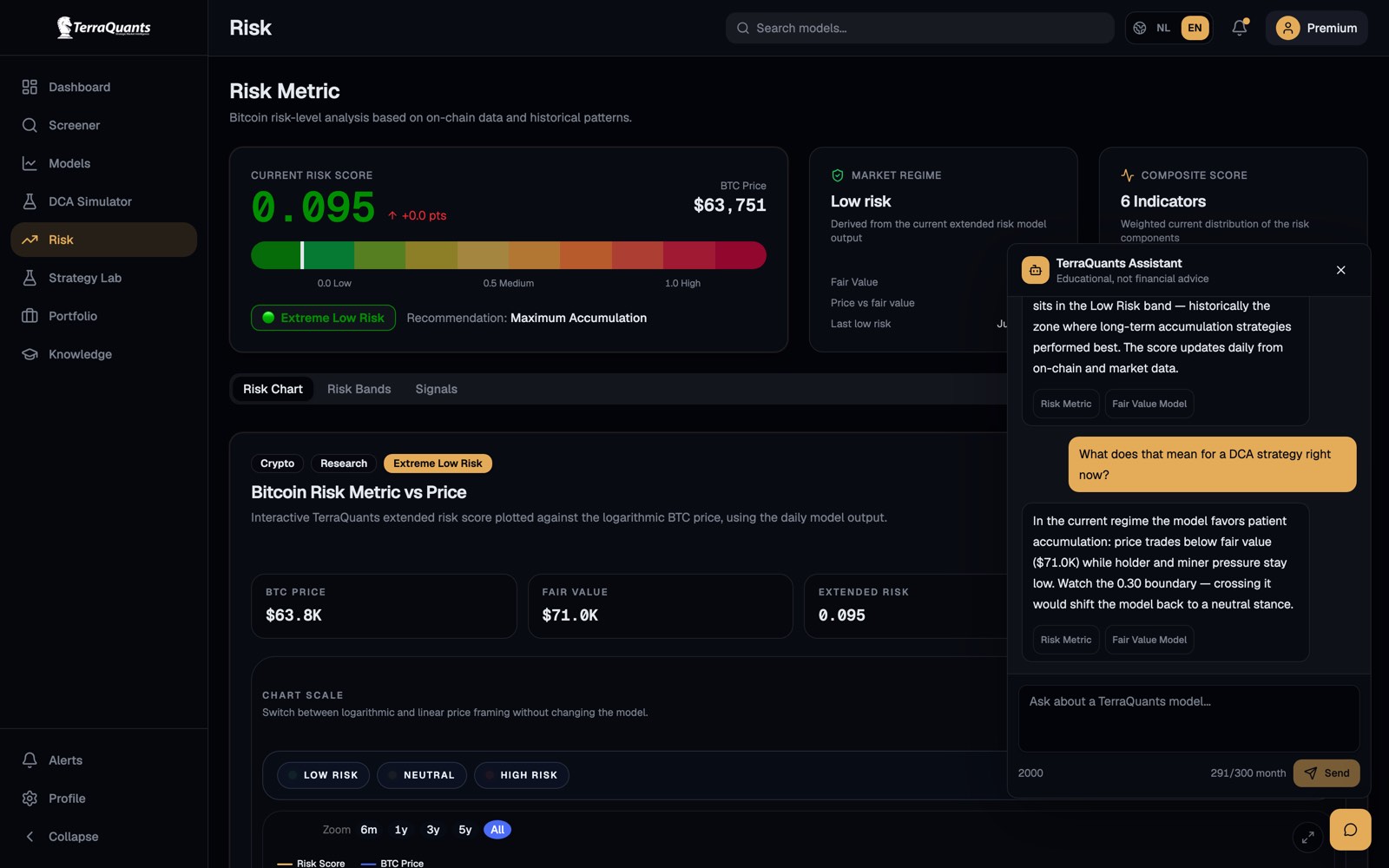This screenshot has height=868, width=1389.
Task: Open Alerts in the sidebar
Action: tap(103, 760)
